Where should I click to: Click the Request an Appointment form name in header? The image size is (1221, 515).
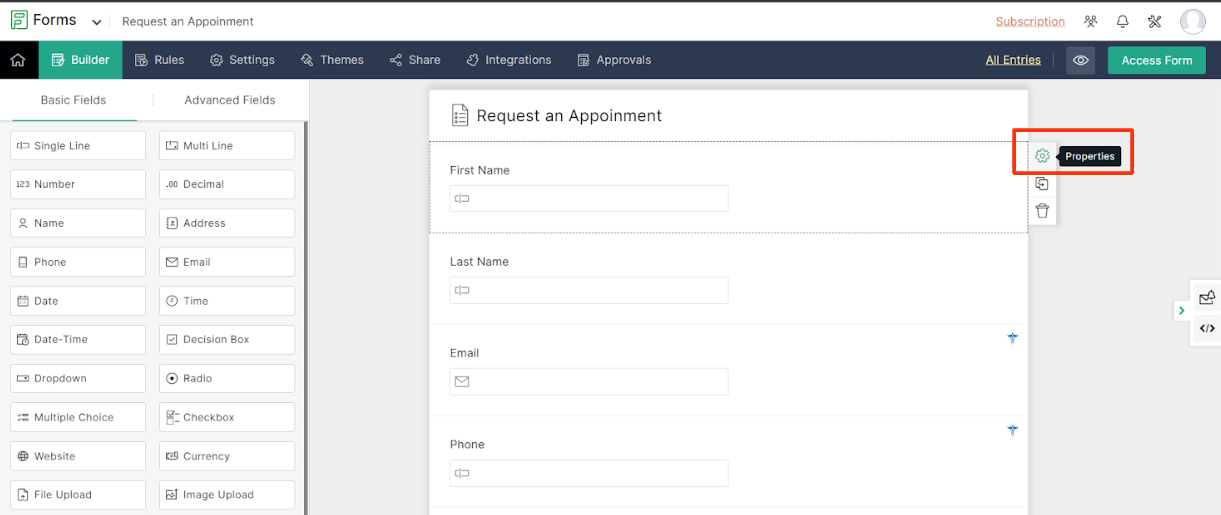pyautogui.click(x=188, y=22)
